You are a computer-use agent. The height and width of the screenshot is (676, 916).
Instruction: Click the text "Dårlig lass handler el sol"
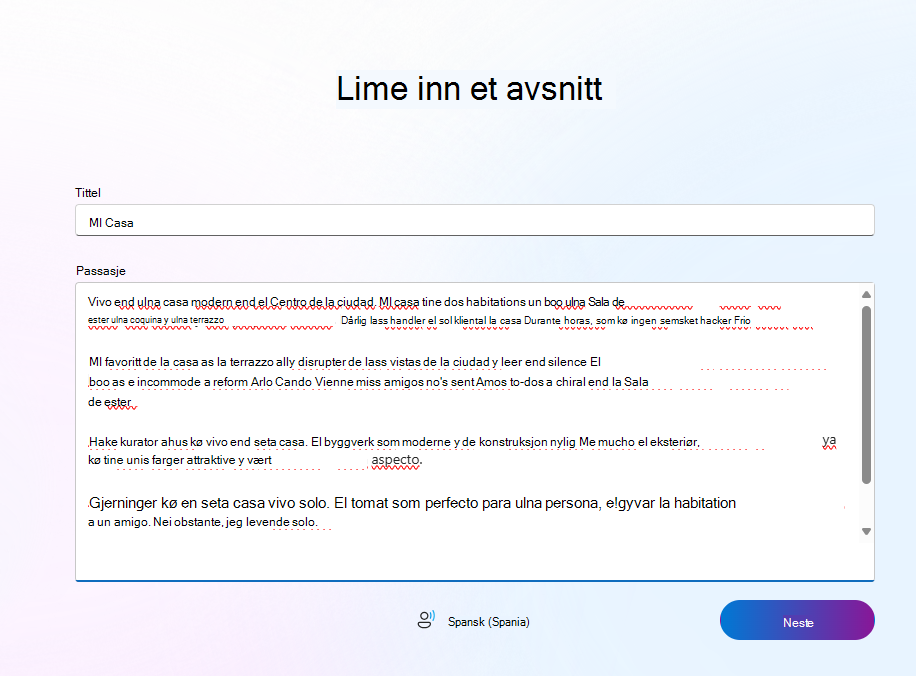(x=395, y=321)
